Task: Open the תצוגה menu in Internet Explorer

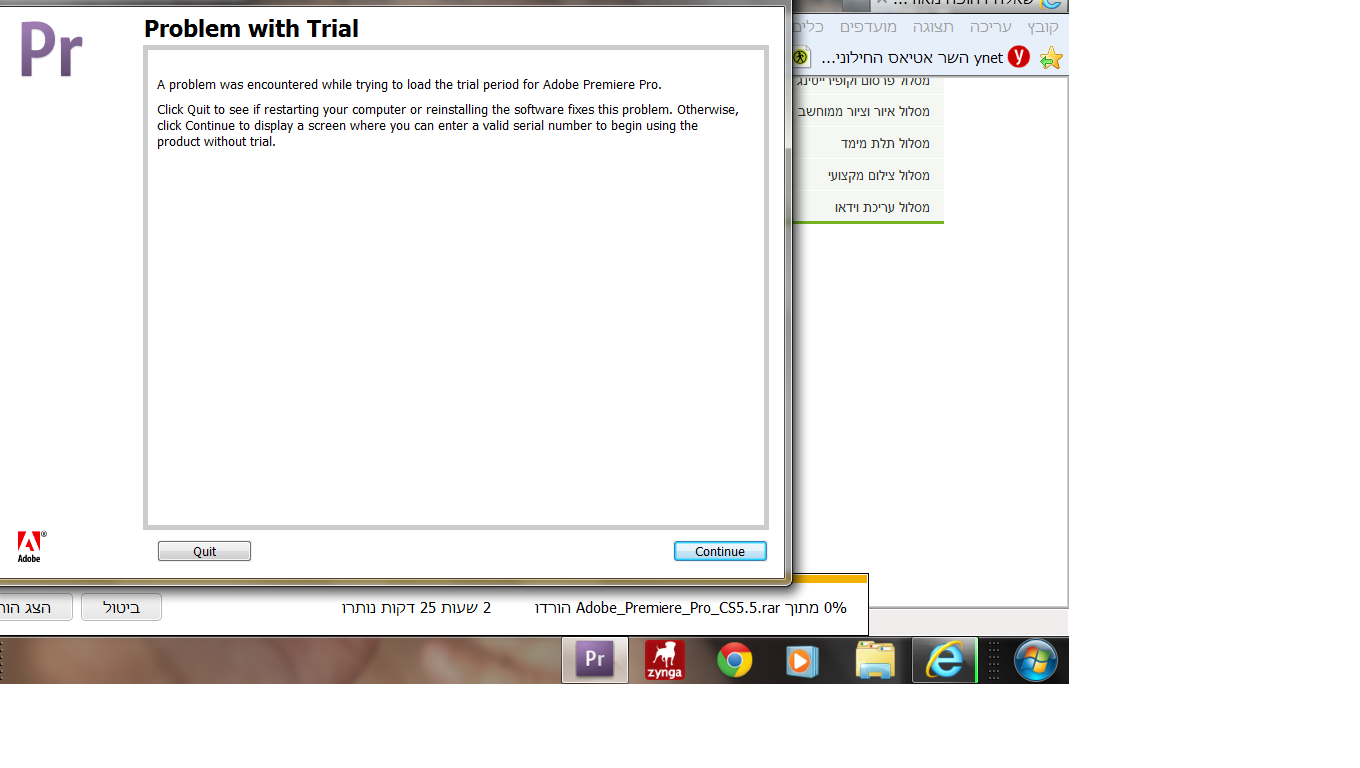Action: (933, 27)
